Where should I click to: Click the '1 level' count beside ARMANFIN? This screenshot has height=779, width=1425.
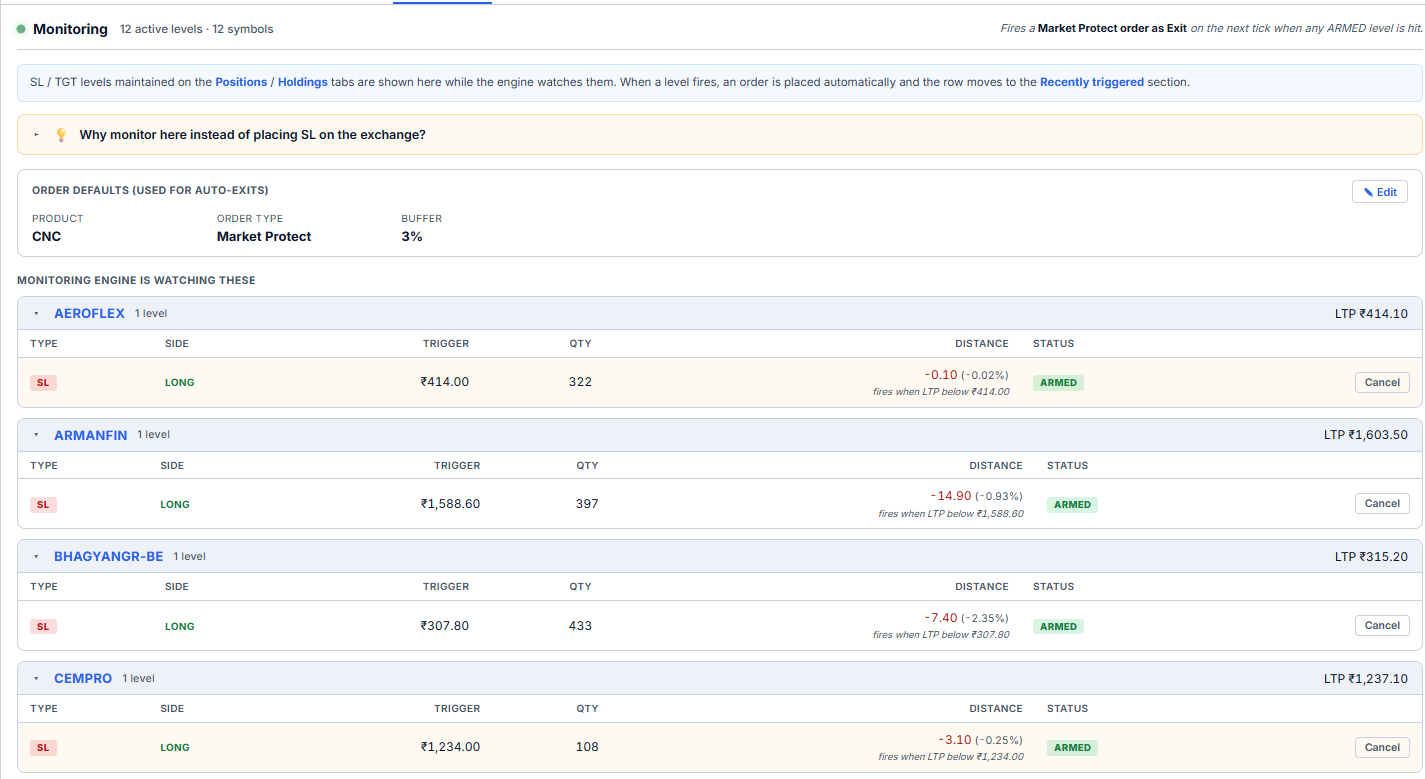pos(154,435)
